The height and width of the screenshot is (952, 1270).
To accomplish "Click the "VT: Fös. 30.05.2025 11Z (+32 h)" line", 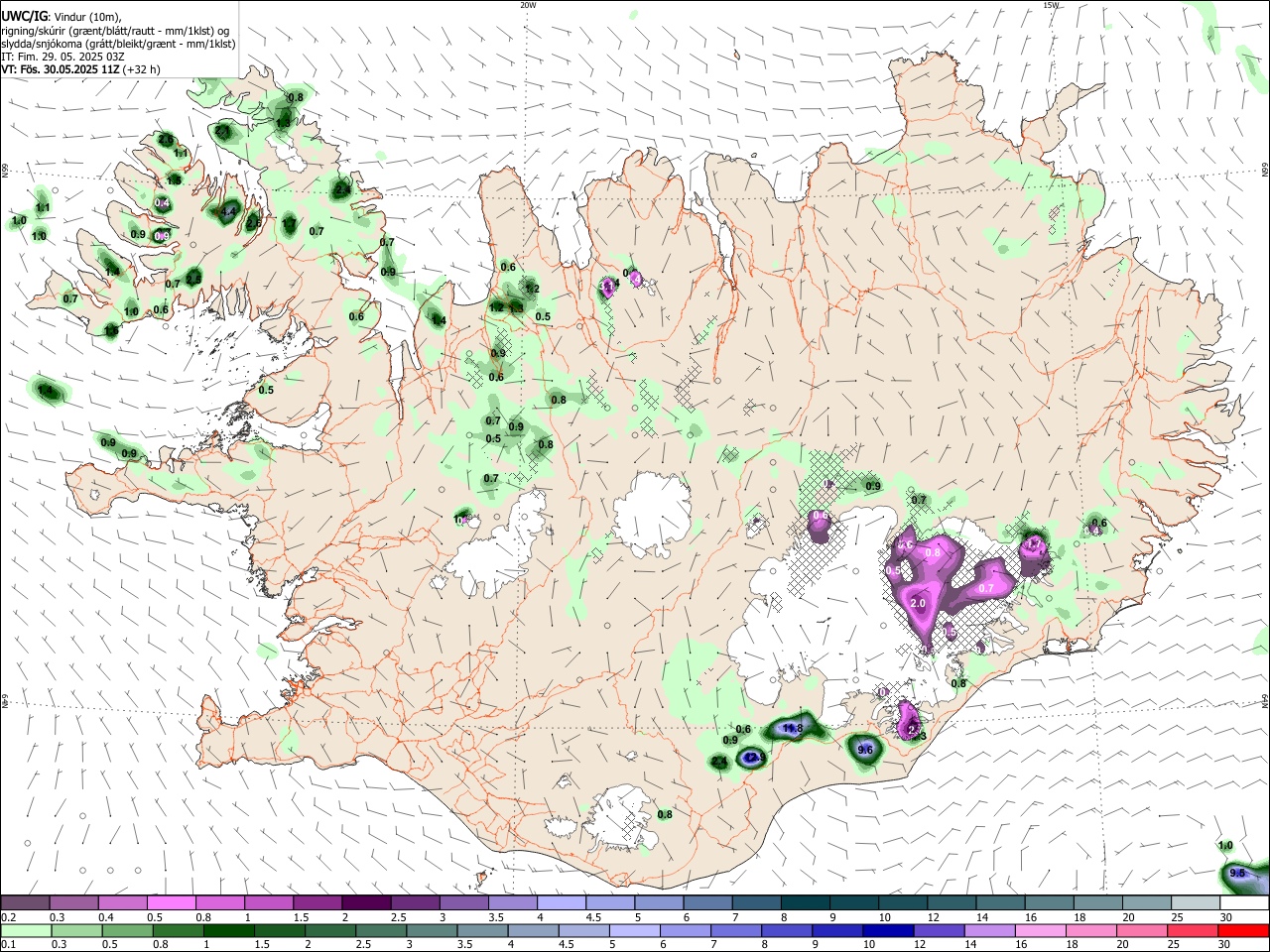I will [80, 69].
